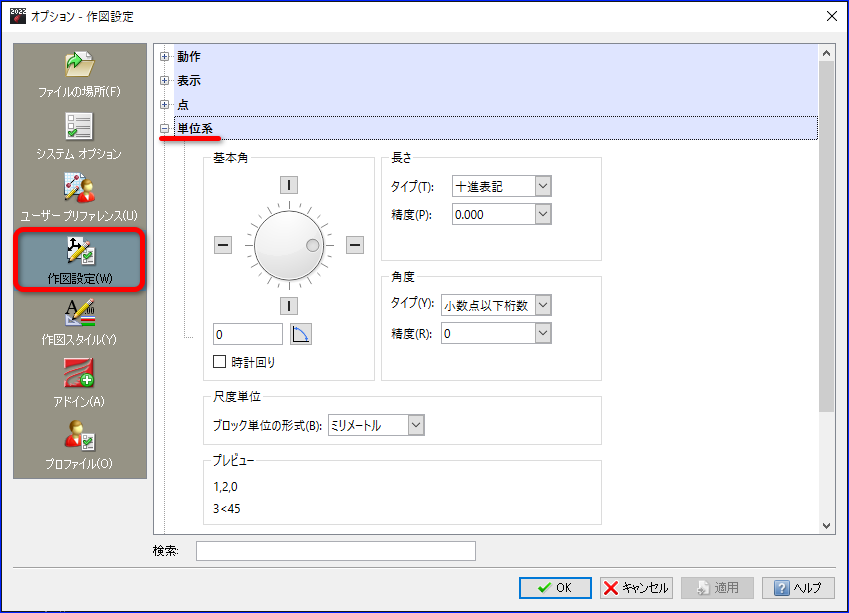Expand the 動作 tree section
Image resolution: width=849 pixels, height=613 pixels.
click(x=165, y=56)
